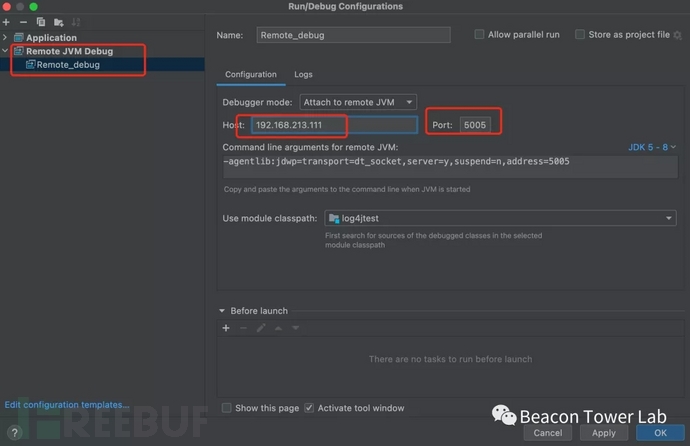Viewport: 690px width, 446px height.
Task: Click the red window close button
Action: coord(7,7)
